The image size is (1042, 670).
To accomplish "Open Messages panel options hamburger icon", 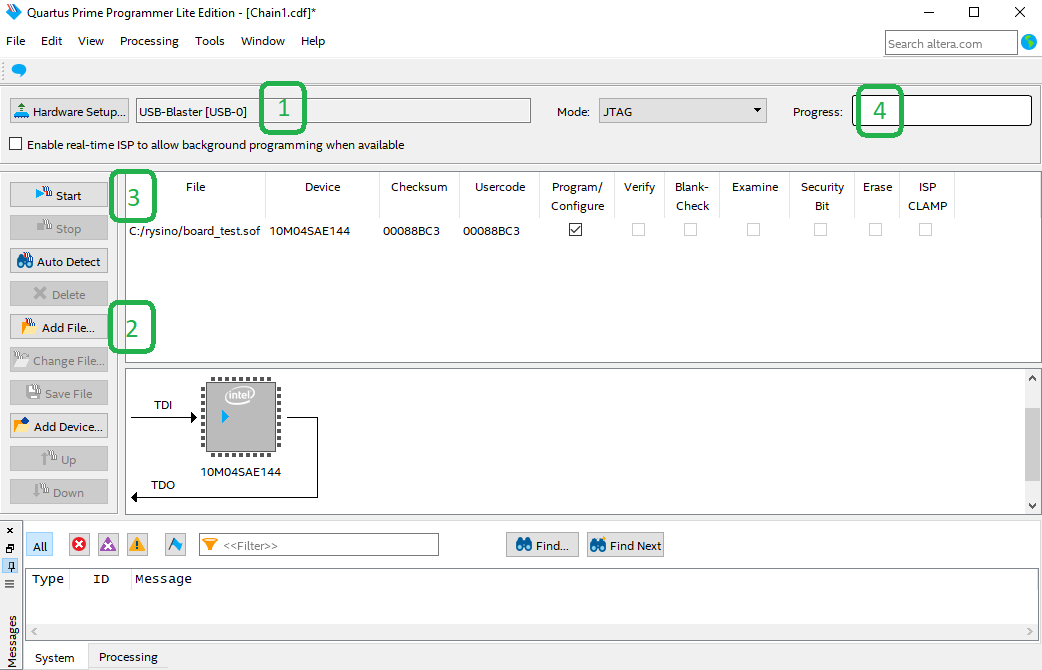I will [x=10, y=584].
